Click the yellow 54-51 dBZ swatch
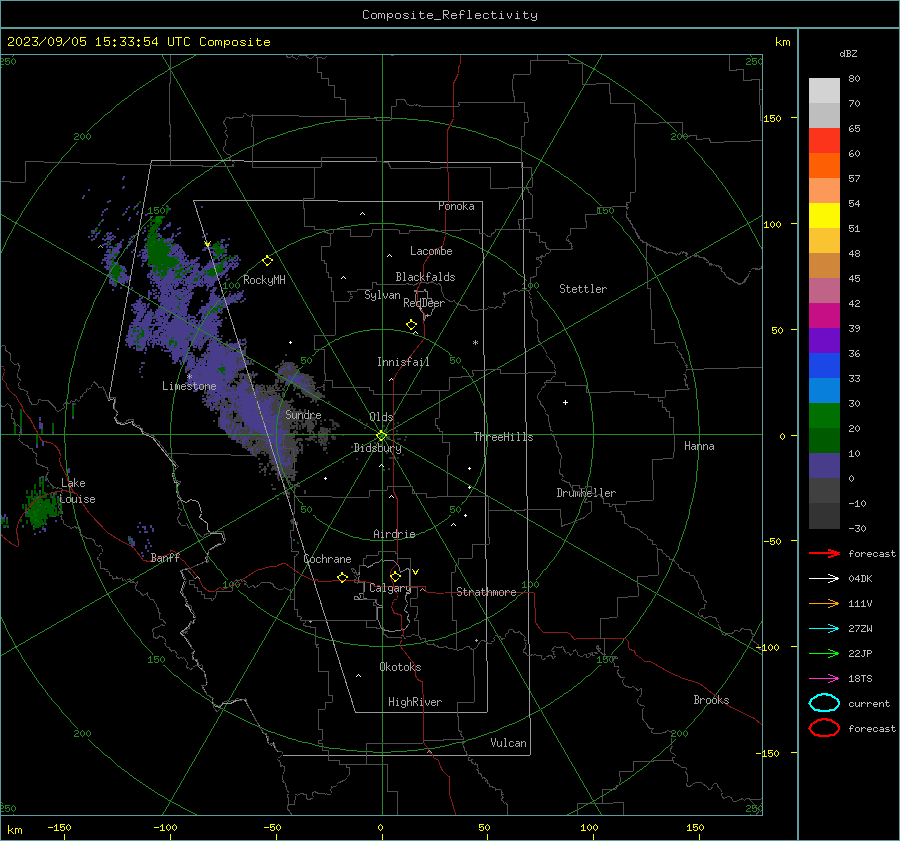 point(824,215)
